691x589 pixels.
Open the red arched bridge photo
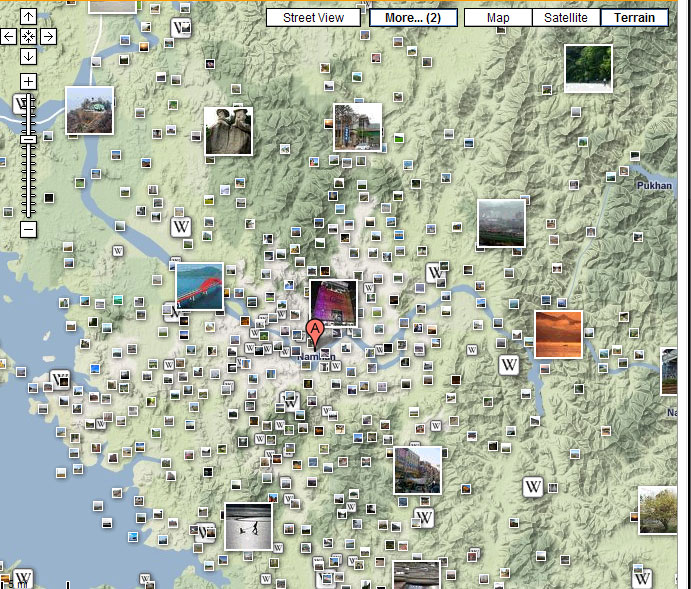coord(200,286)
